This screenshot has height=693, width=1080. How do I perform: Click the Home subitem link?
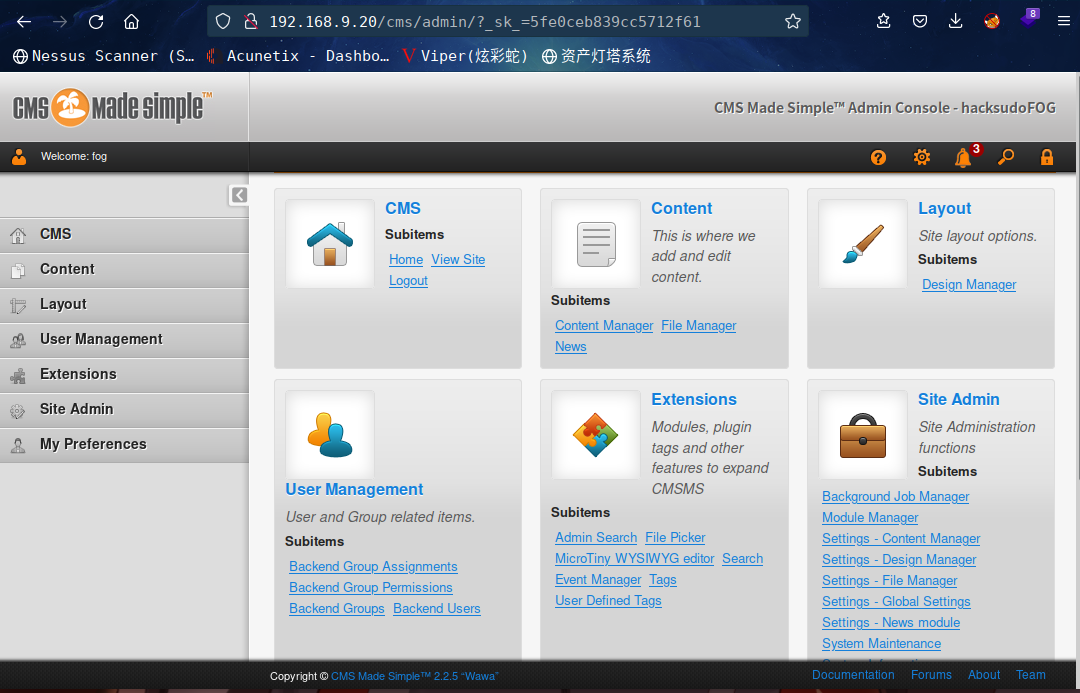click(x=406, y=260)
